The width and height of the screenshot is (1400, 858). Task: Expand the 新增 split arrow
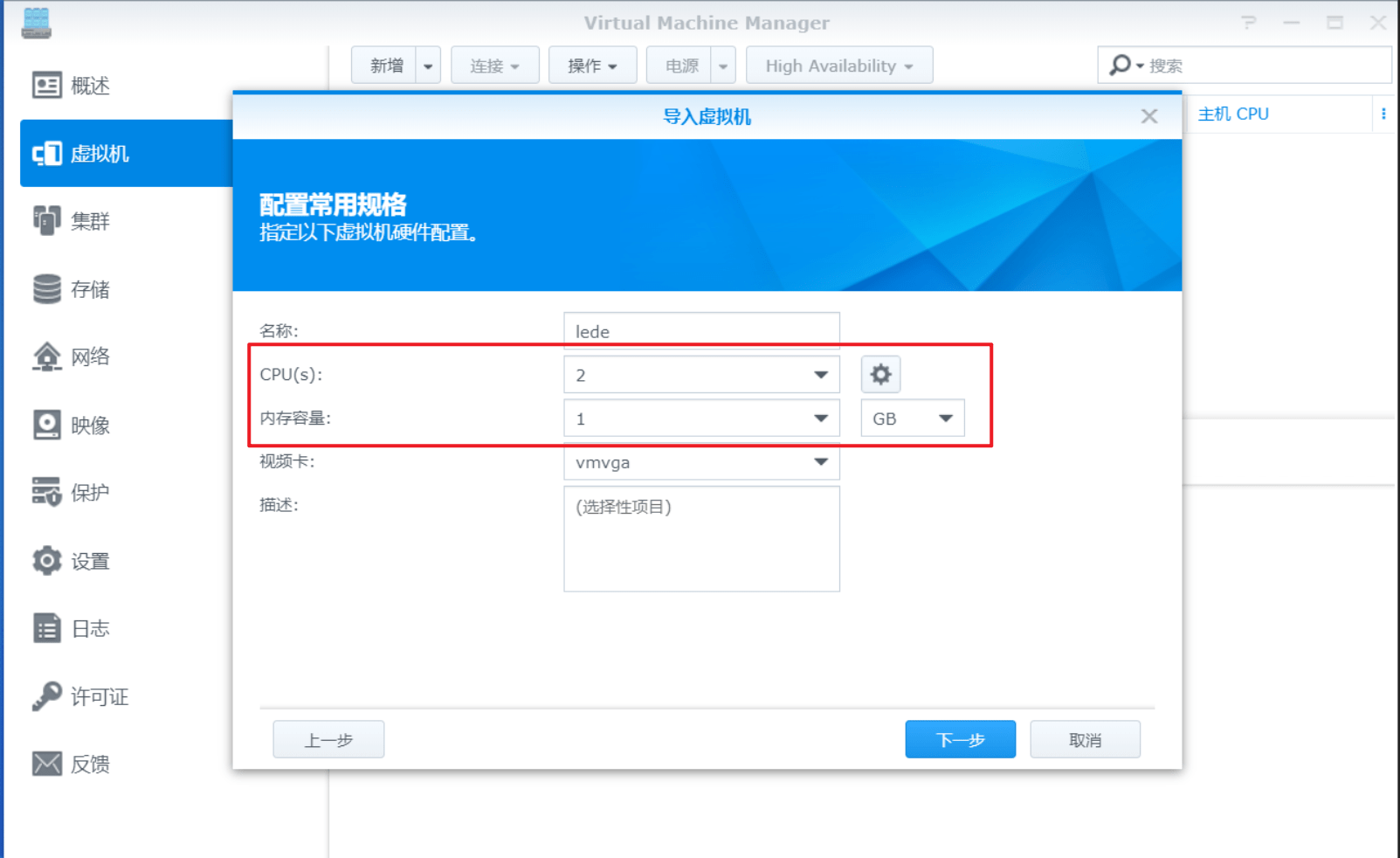[x=428, y=66]
